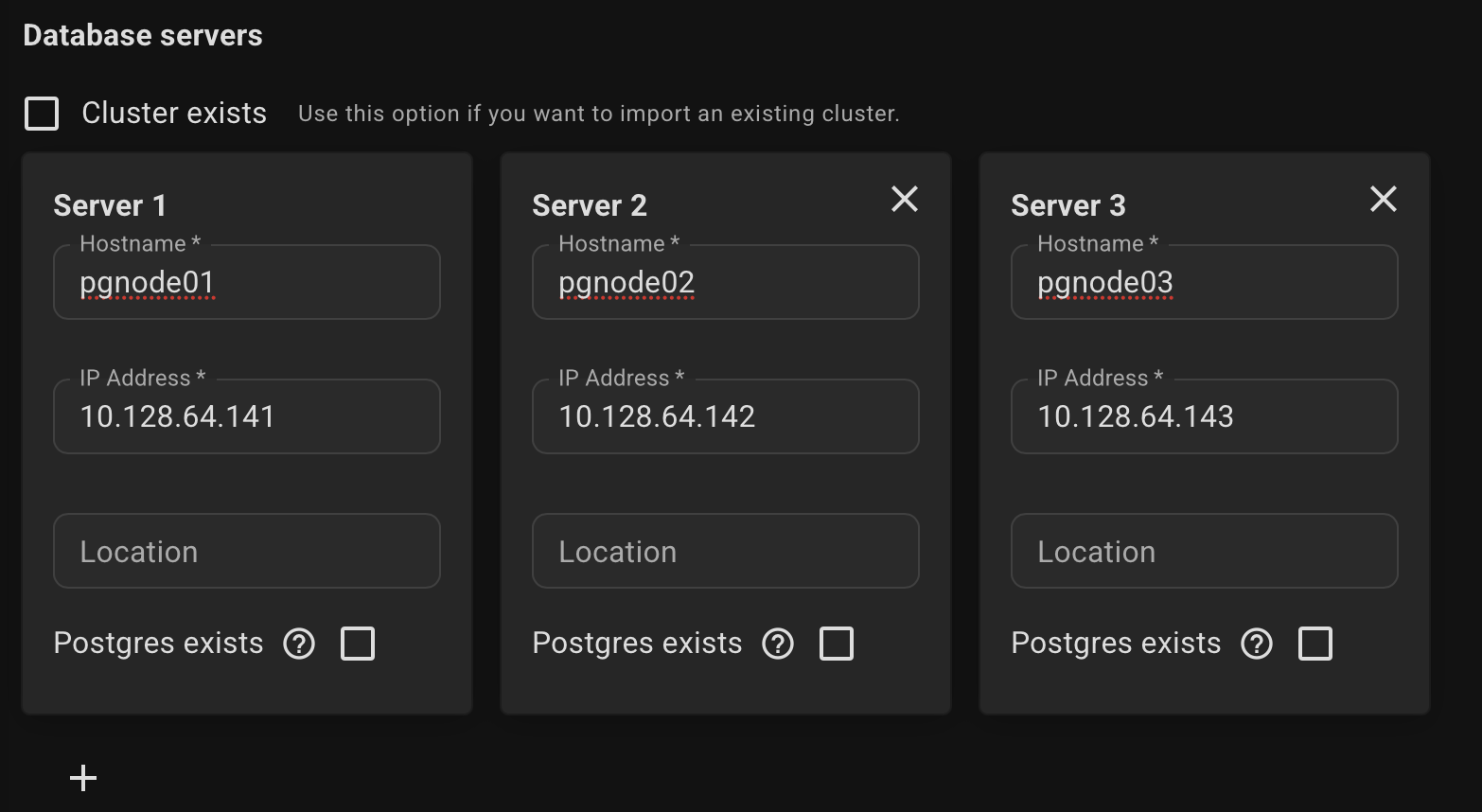Click the IP Address field showing 10.128.64.143
This screenshot has width=1482, height=812.
(1204, 416)
